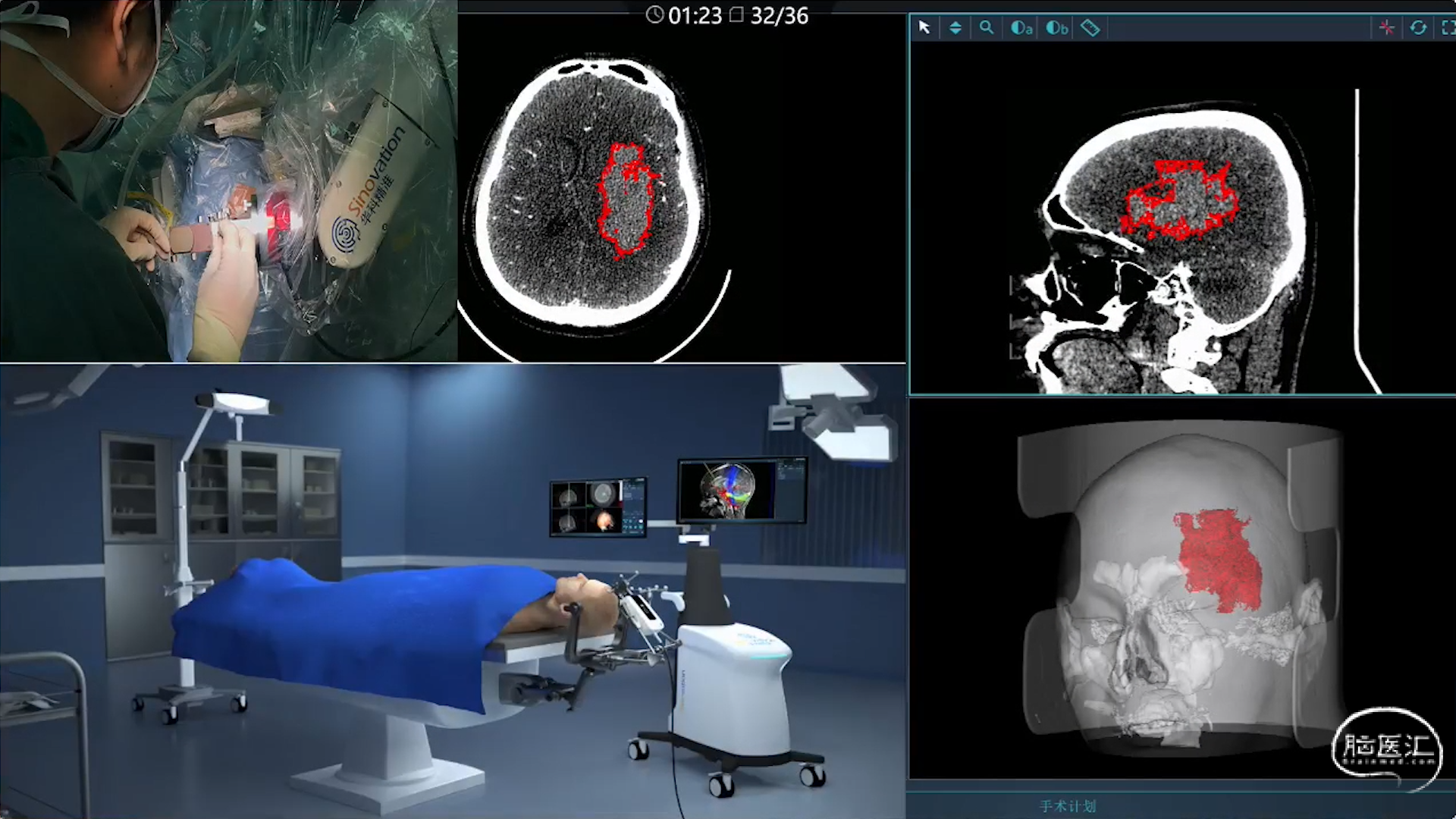Choose the ruler measurement tool

coord(1090,28)
